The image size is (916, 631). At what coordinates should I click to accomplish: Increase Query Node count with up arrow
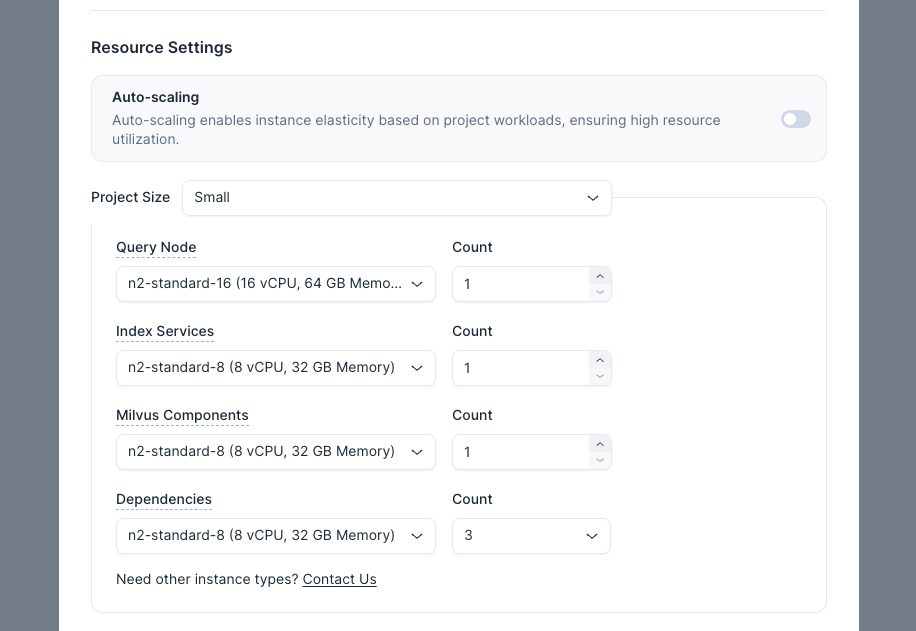[x=600, y=276]
